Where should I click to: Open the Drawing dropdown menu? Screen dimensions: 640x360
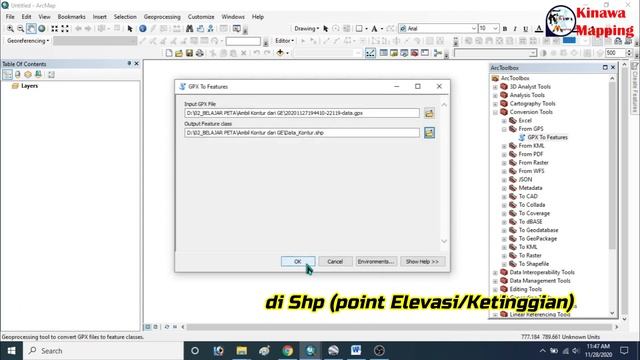[307, 29]
